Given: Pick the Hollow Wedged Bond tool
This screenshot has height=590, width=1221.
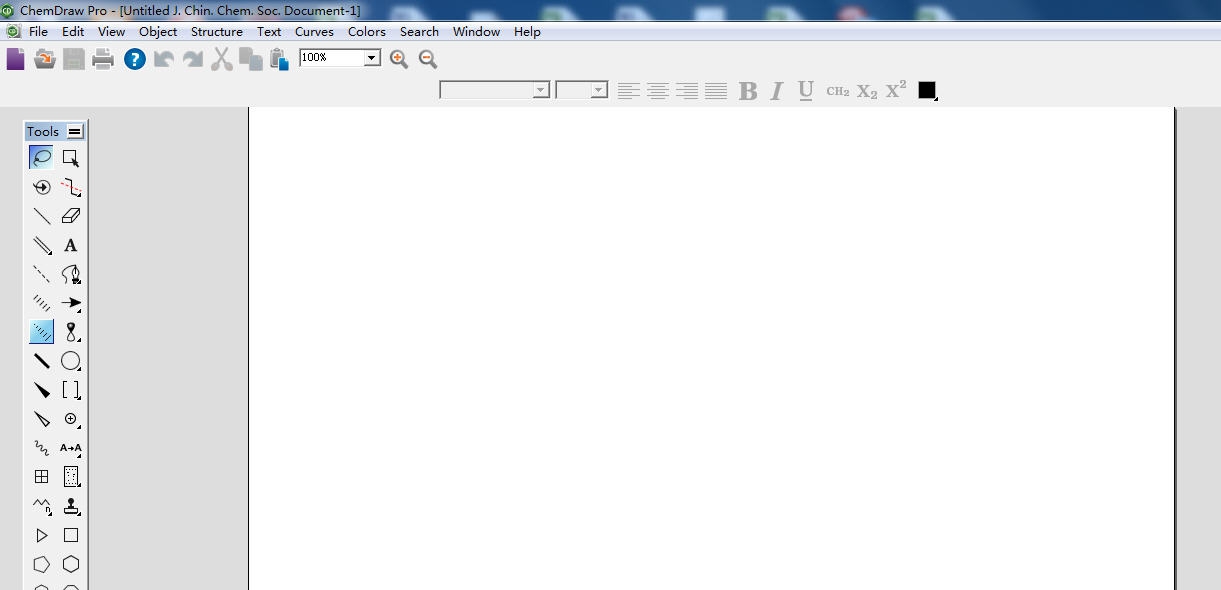Looking at the screenshot, I should coord(42,419).
